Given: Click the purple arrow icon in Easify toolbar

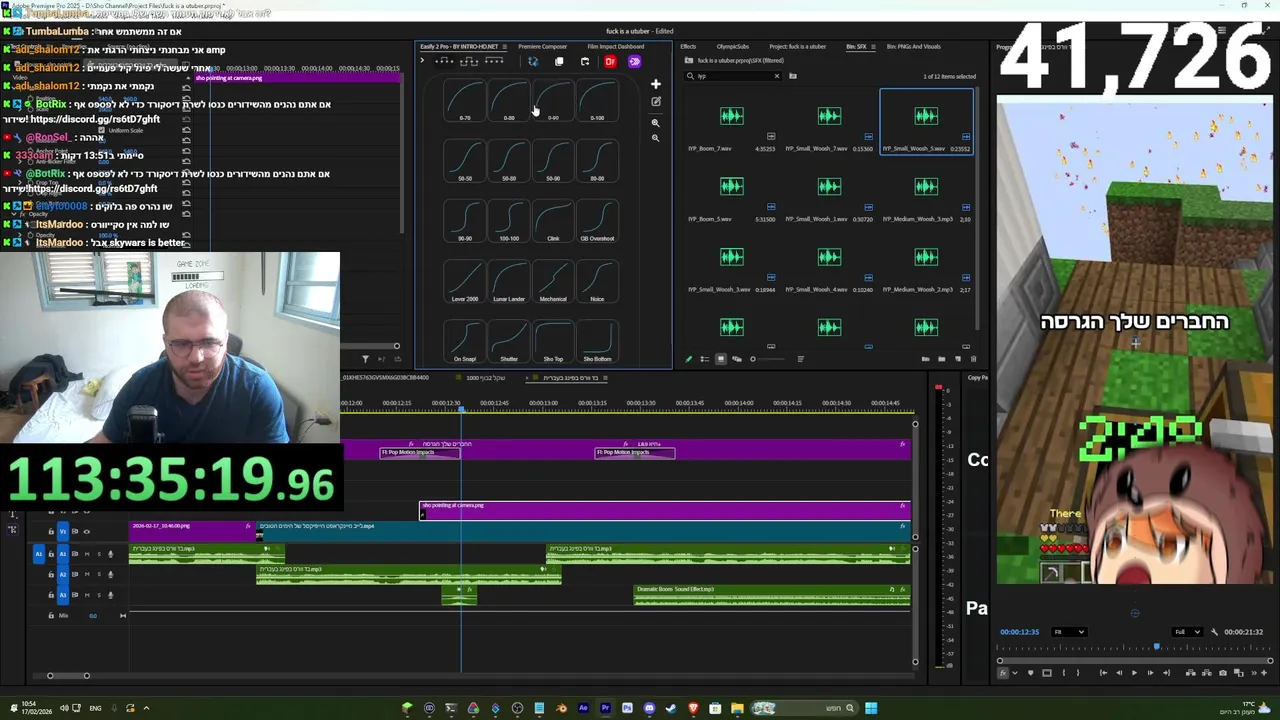Looking at the screenshot, I should coord(634,61).
